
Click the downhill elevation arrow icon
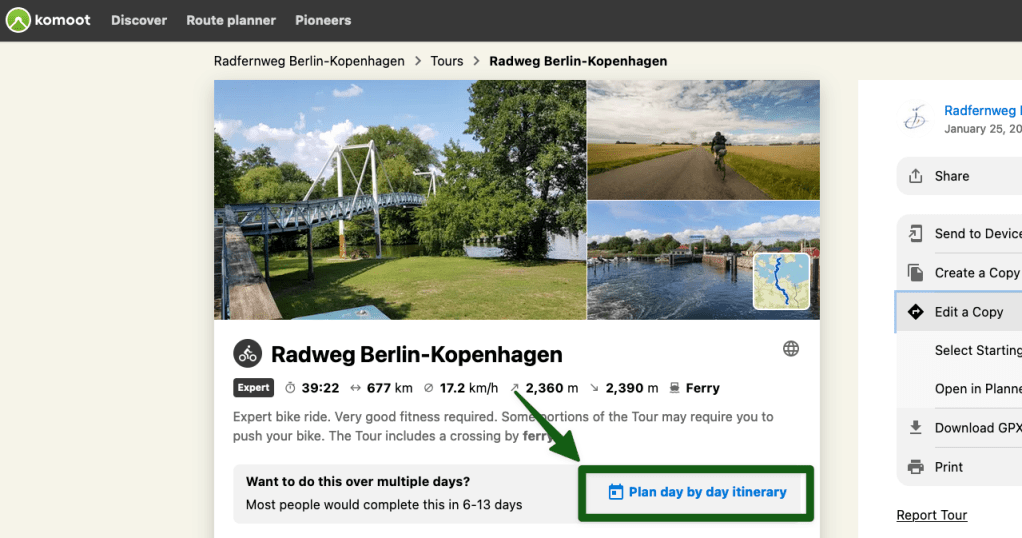click(594, 388)
